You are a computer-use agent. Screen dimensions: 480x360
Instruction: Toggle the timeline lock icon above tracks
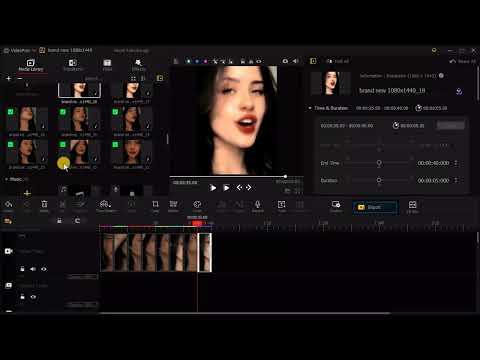(x=59, y=221)
